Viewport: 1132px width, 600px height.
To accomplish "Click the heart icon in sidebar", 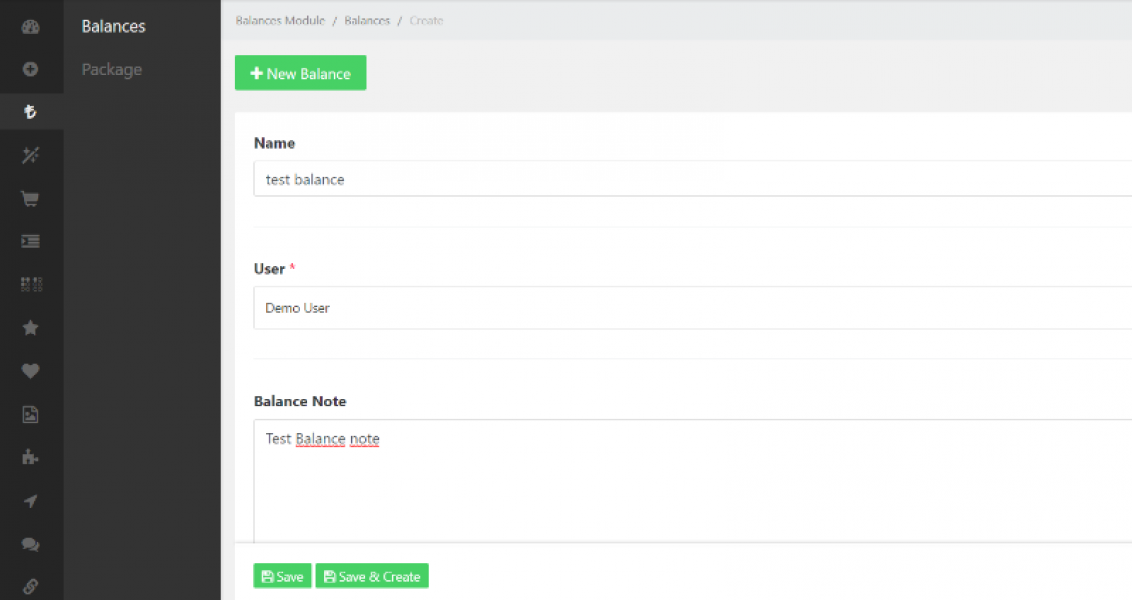I will 30,371.
